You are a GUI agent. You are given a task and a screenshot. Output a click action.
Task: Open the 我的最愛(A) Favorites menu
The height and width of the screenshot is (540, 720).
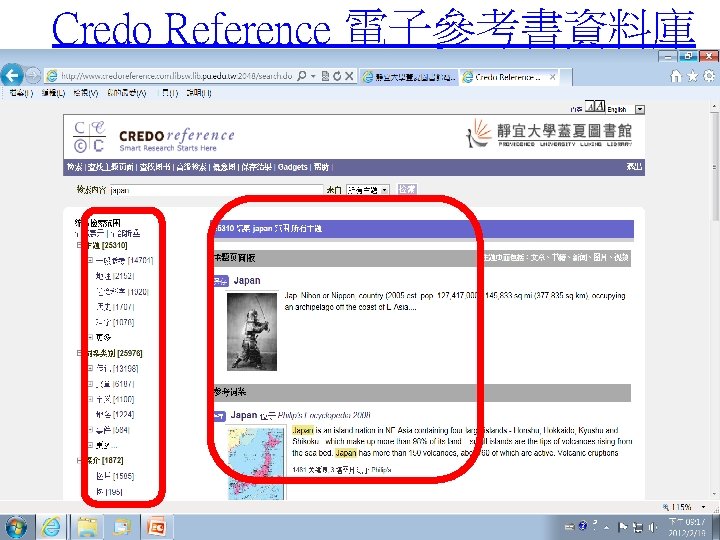[x=127, y=93]
